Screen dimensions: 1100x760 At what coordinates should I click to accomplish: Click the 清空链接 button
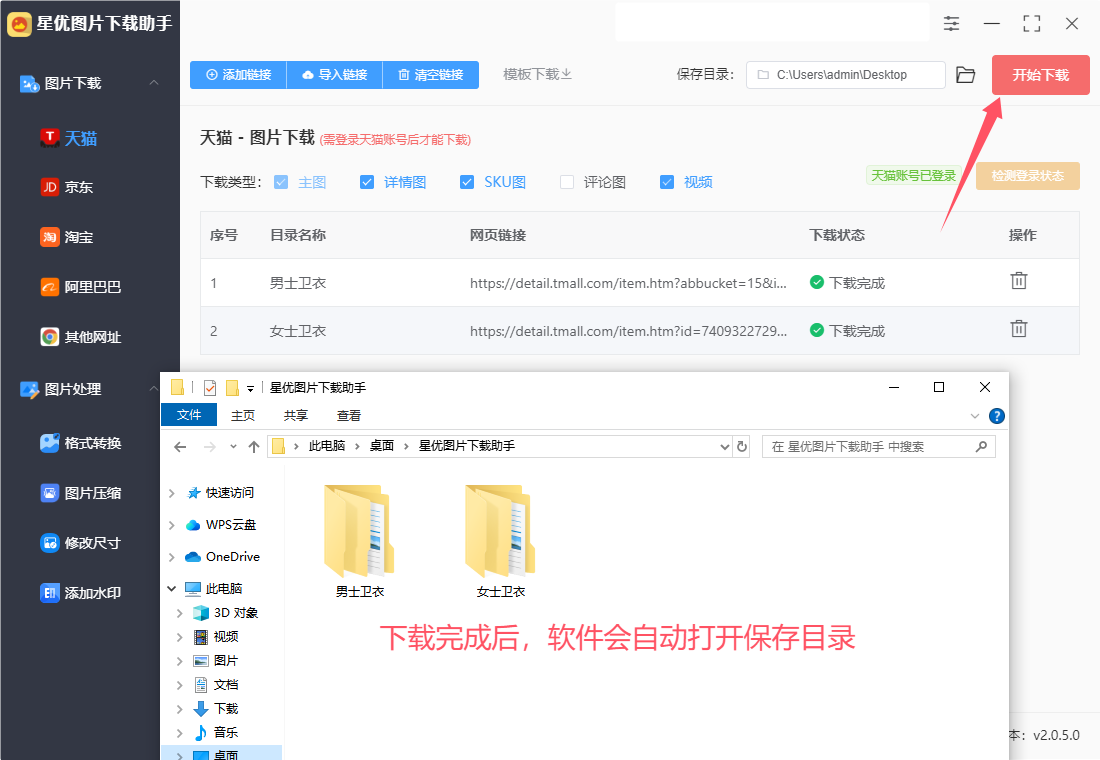click(431, 75)
